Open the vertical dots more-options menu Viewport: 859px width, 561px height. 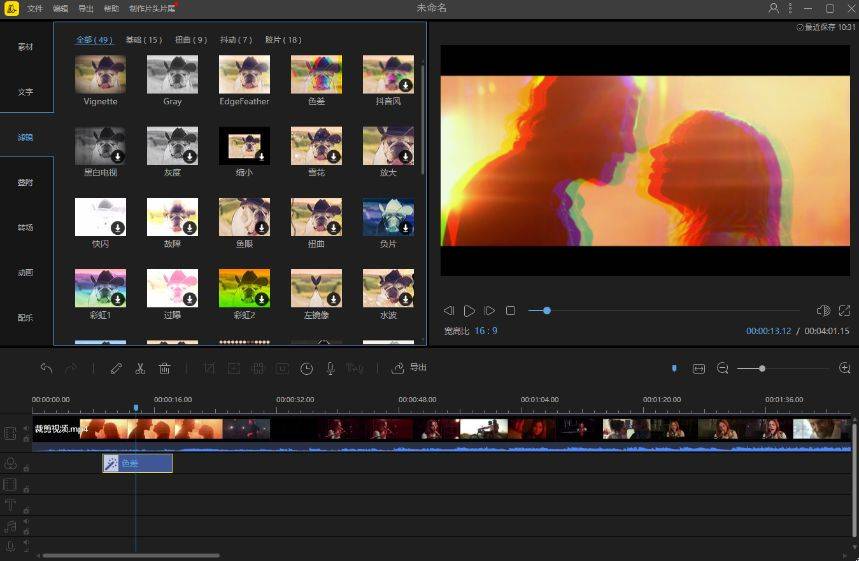[x=790, y=8]
